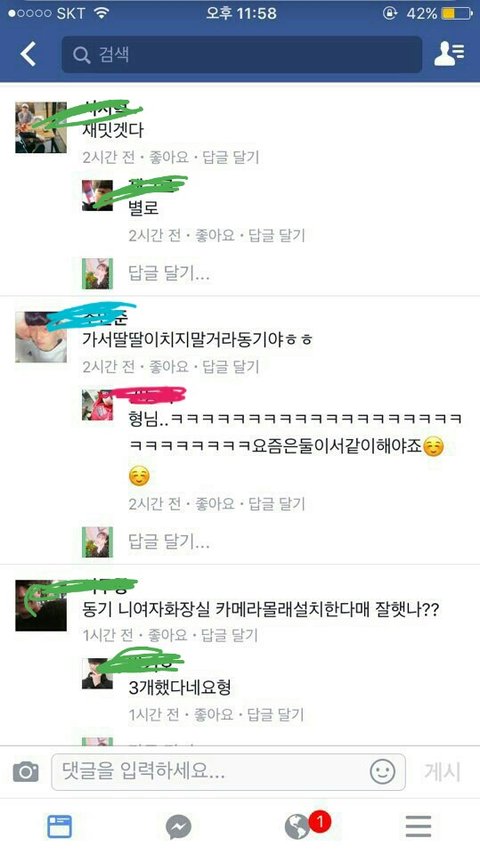The height and width of the screenshot is (855, 480).
Task: Tap the 댓글을 입력하세요 comment field
Action: click(229, 772)
